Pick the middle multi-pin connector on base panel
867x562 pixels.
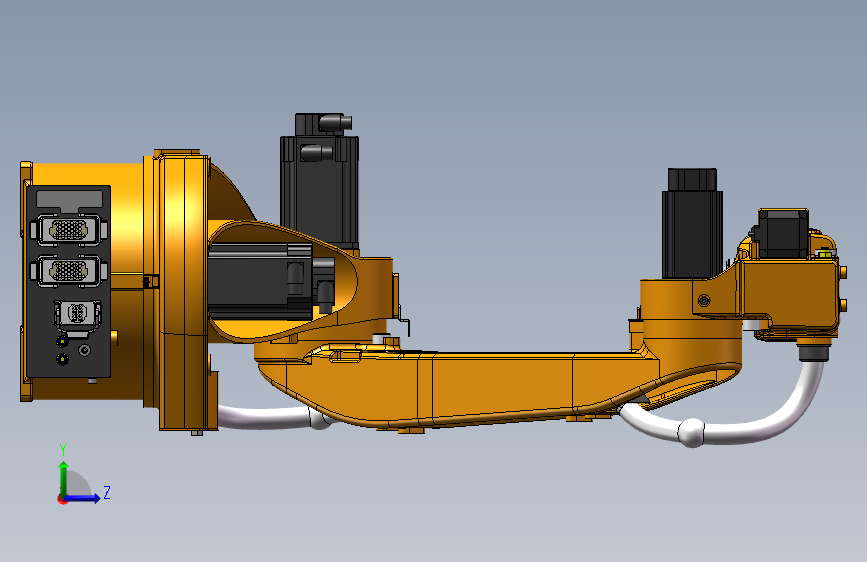[x=69, y=270]
